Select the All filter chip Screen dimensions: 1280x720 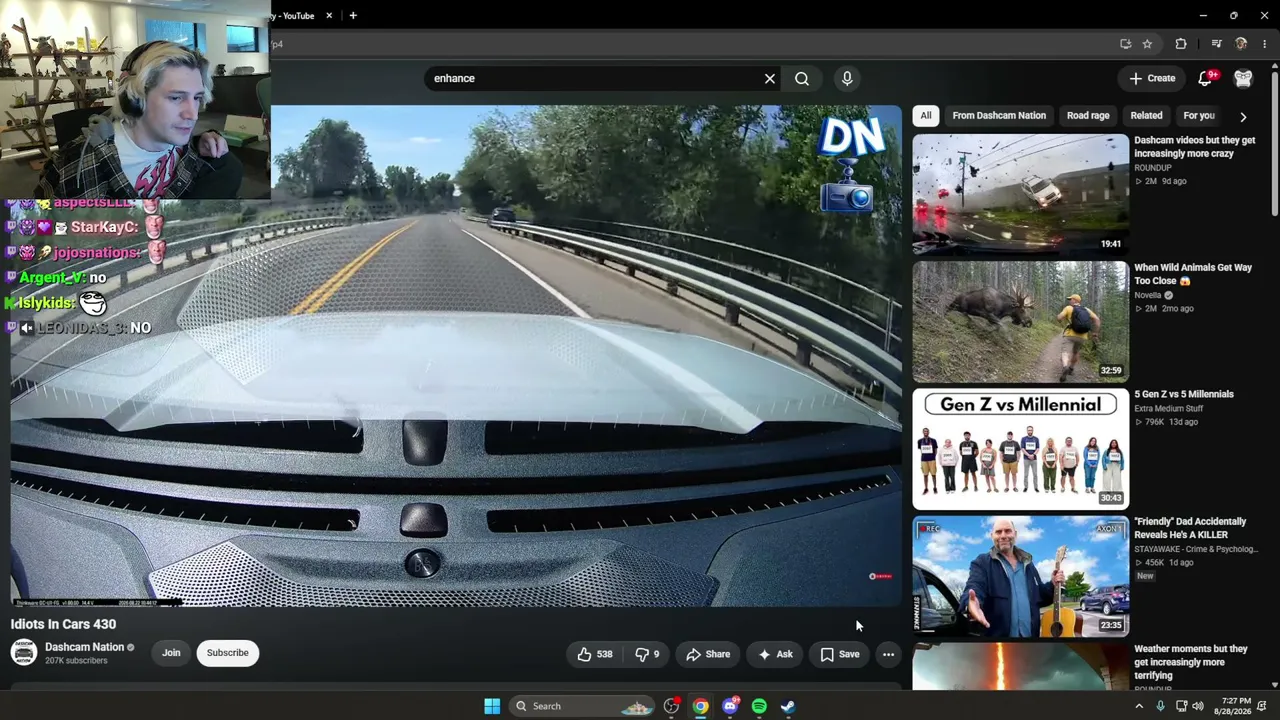926,116
